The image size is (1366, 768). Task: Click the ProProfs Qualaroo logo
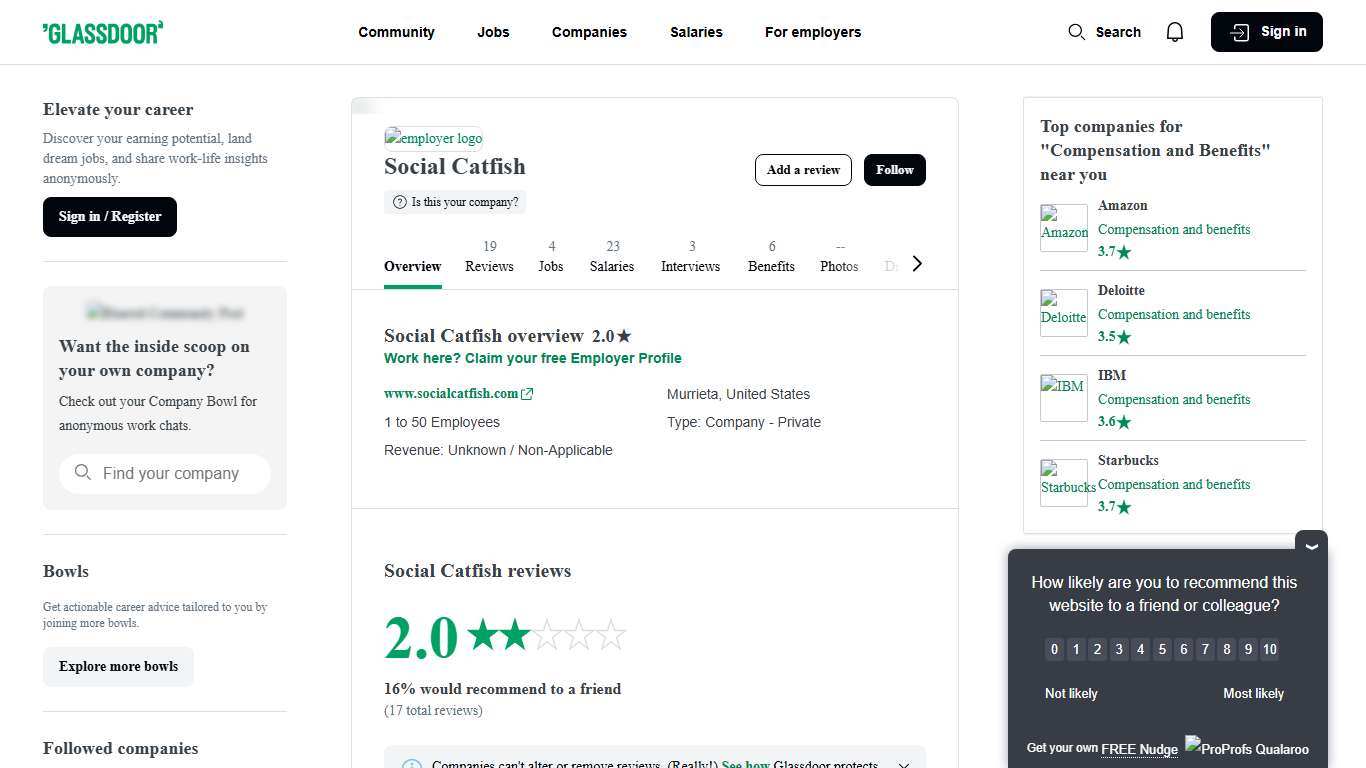click(1246, 747)
